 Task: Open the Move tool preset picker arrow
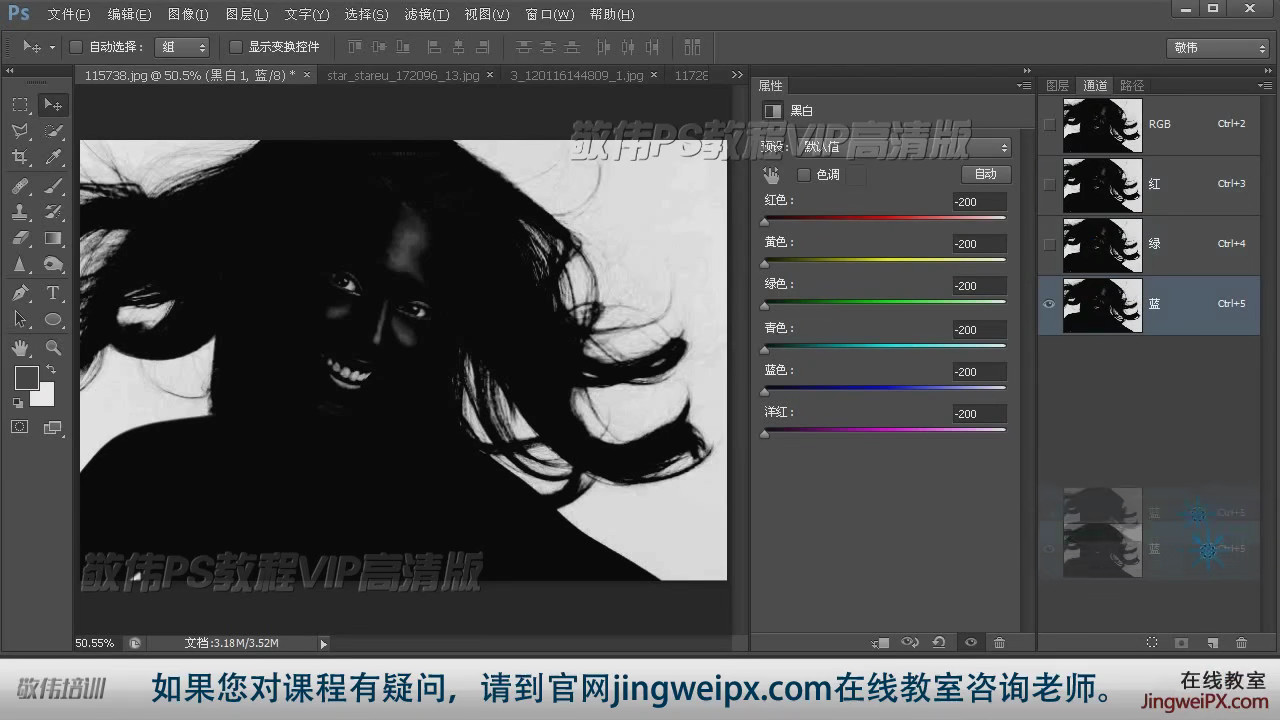pos(51,48)
